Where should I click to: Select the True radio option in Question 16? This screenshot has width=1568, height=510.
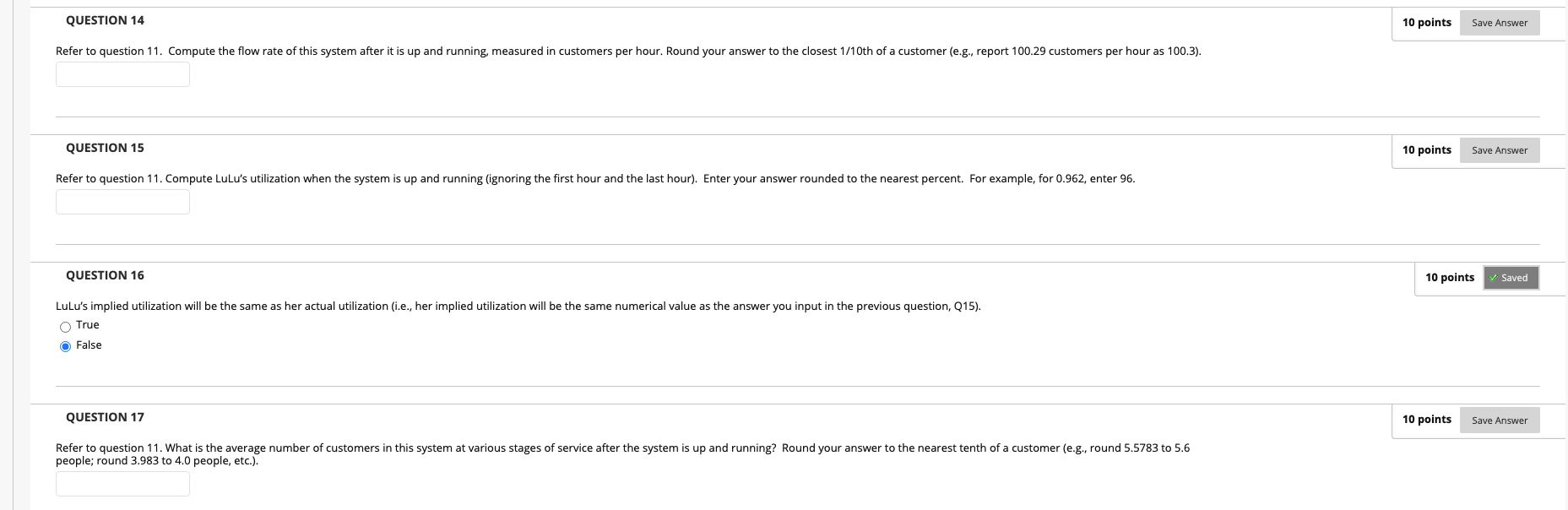[65, 326]
